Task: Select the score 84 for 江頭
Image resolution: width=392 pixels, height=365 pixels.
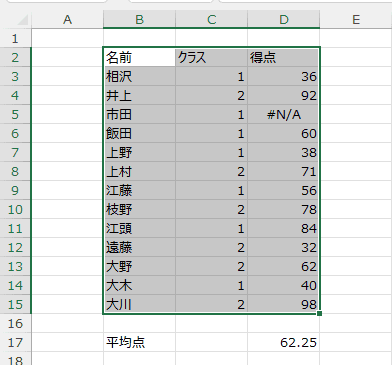Action: [x=284, y=228]
